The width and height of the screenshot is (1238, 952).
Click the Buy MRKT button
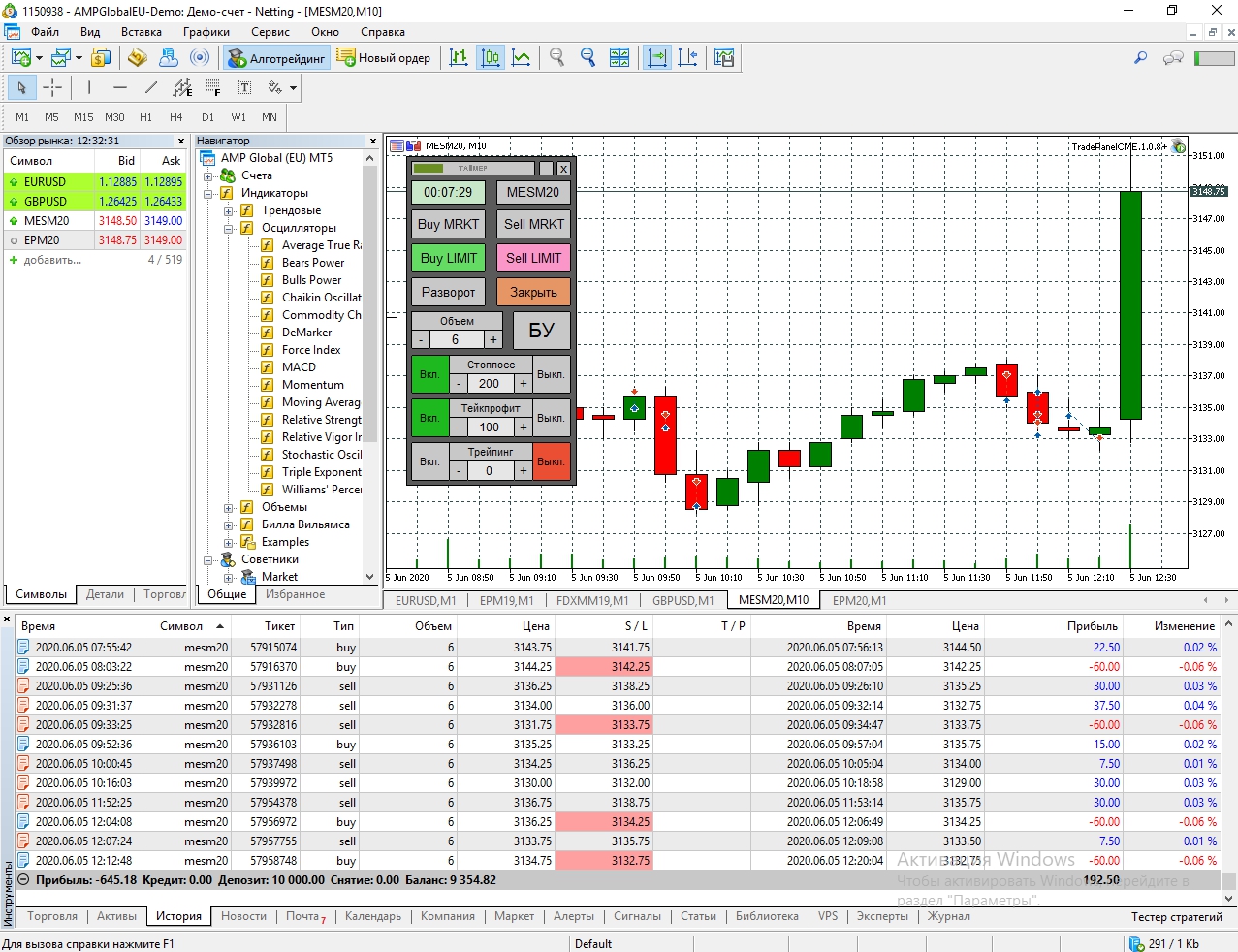[449, 224]
